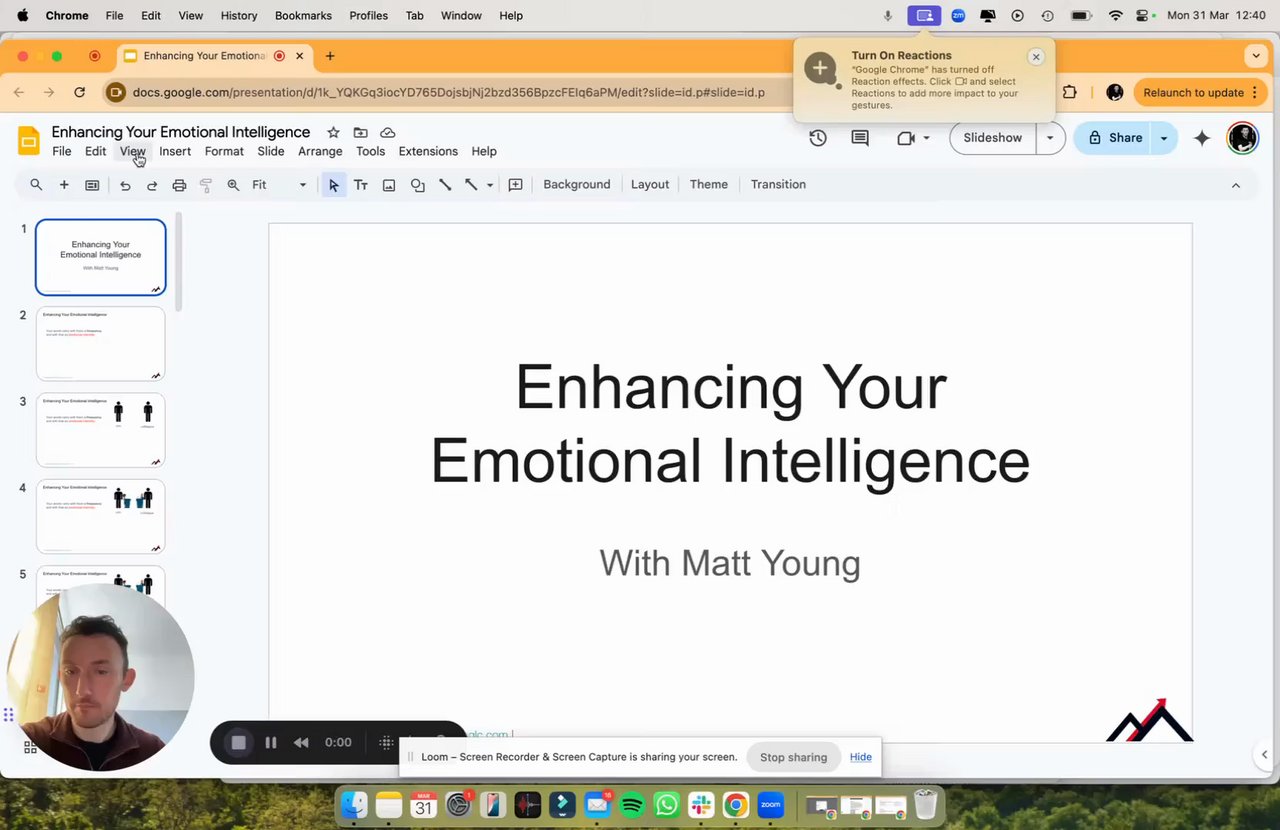Reload the page in Chrome
The width and height of the screenshot is (1280, 830).
click(x=79, y=92)
